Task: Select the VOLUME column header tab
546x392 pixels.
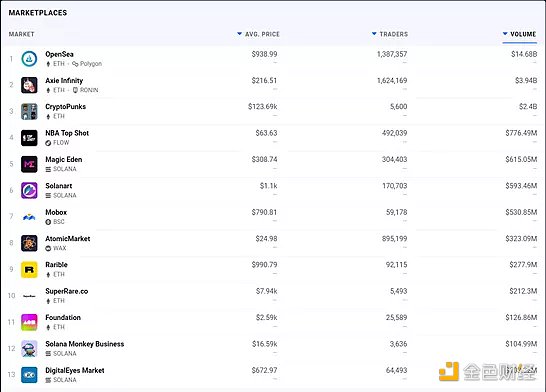Action: pos(520,34)
